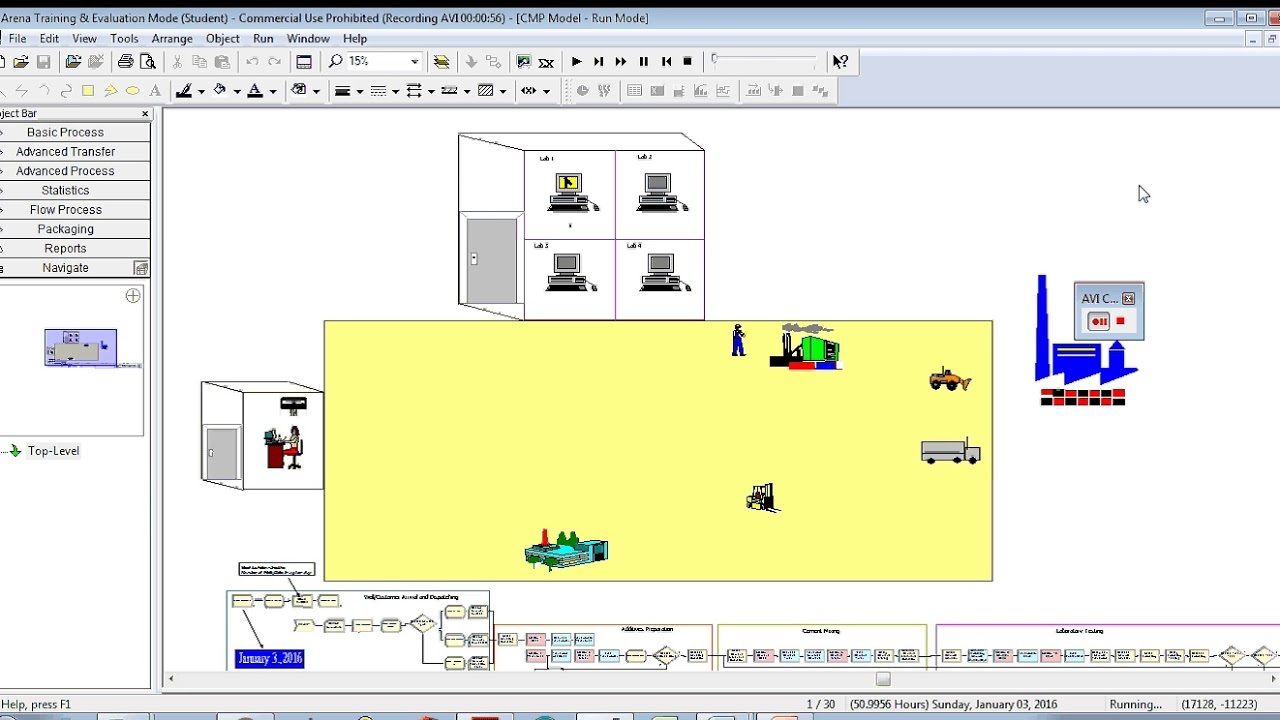
Task: Click the Print icon in the toolbar
Action: [125, 62]
